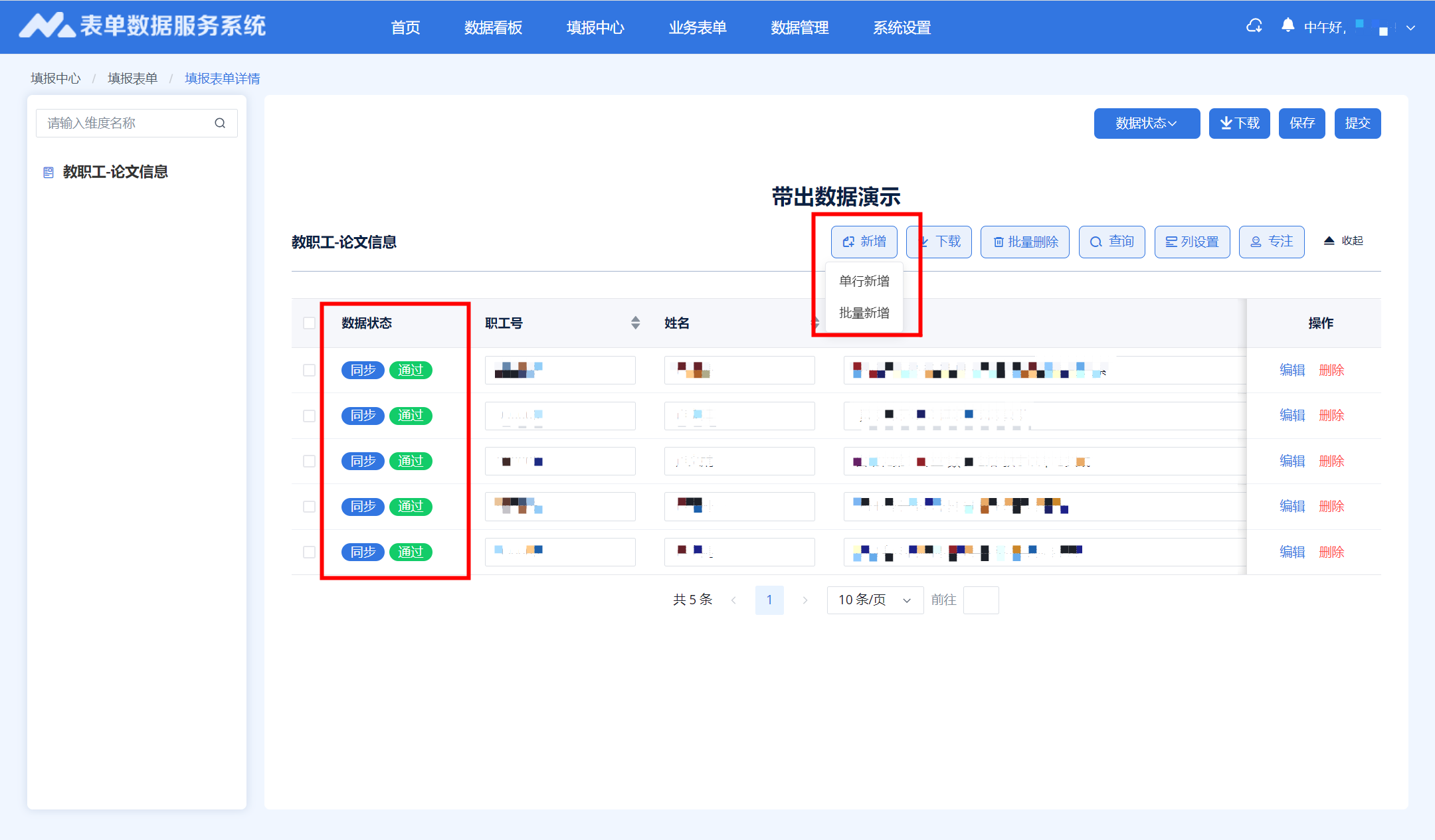Expand the 数据状态 dropdown button
Image resolution: width=1435 pixels, height=840 pixels.
[1147, 124]
